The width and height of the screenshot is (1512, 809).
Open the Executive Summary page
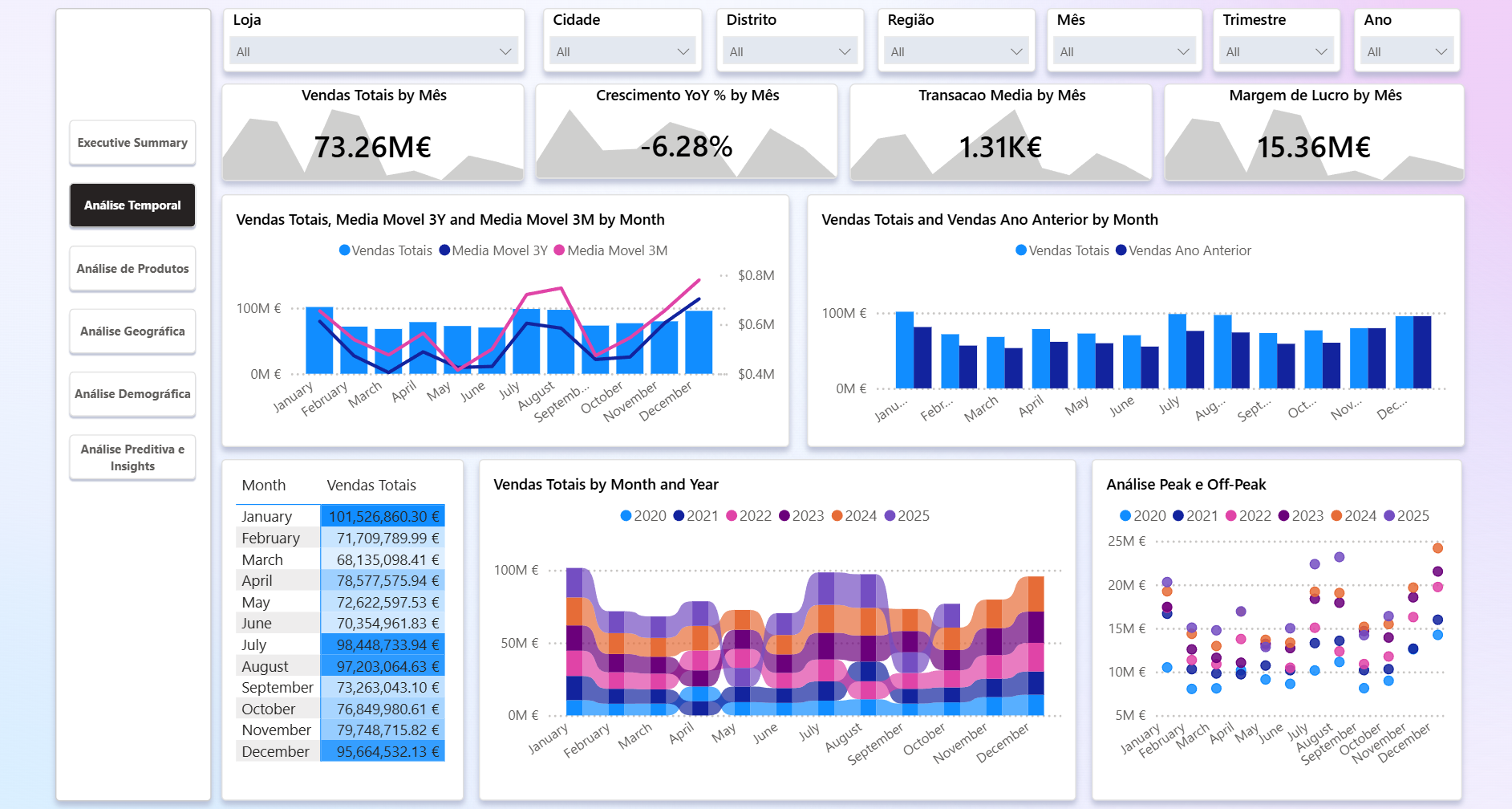pos(132,143)
